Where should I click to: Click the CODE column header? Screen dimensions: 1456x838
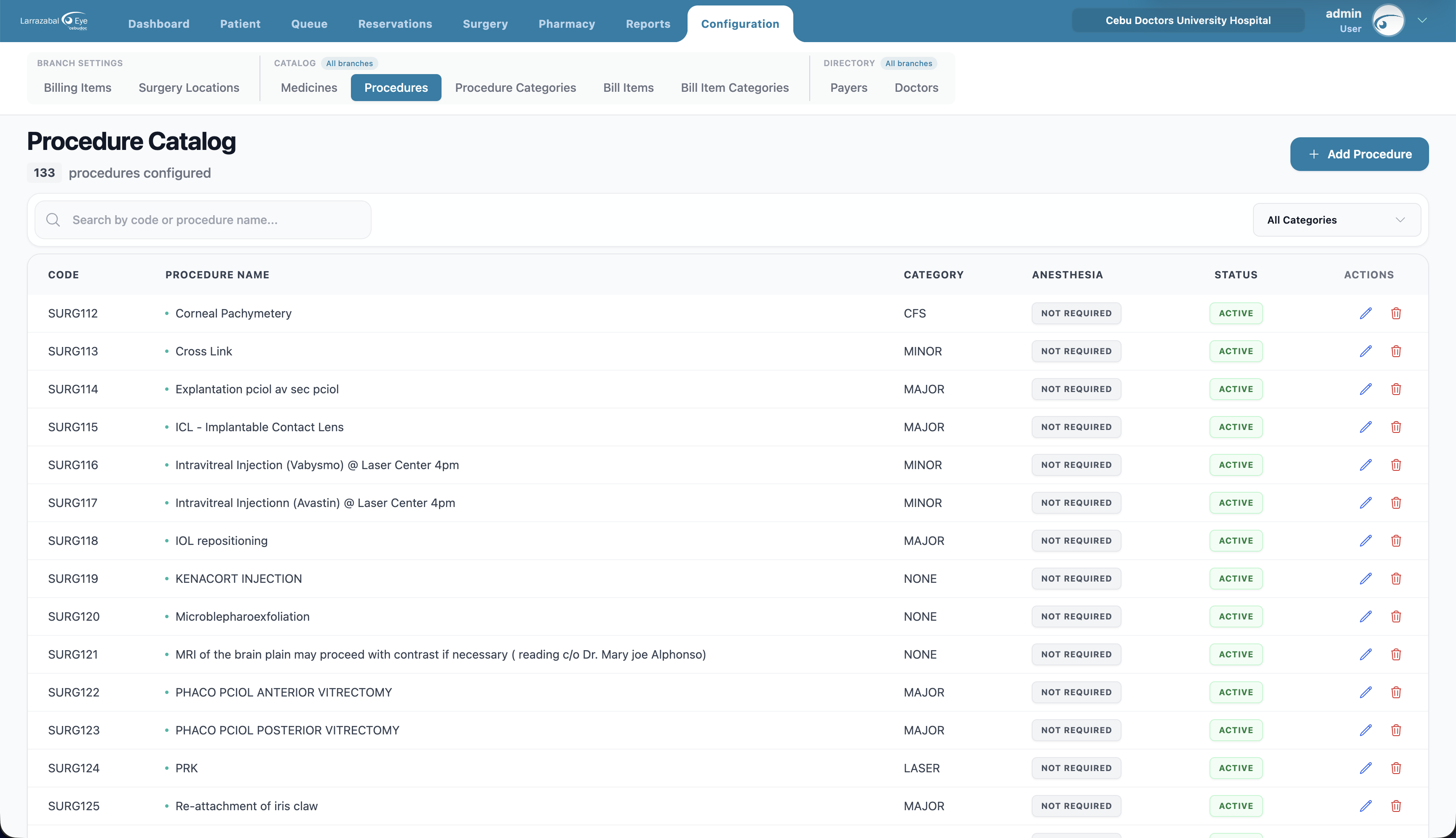click(63, 275)
